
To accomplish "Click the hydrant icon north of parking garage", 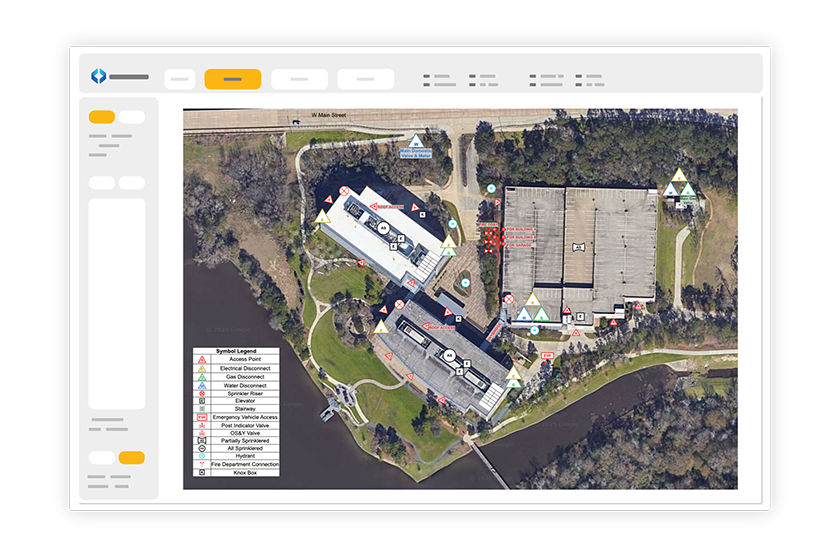I will pyautogui.click(x=491, y=188).
